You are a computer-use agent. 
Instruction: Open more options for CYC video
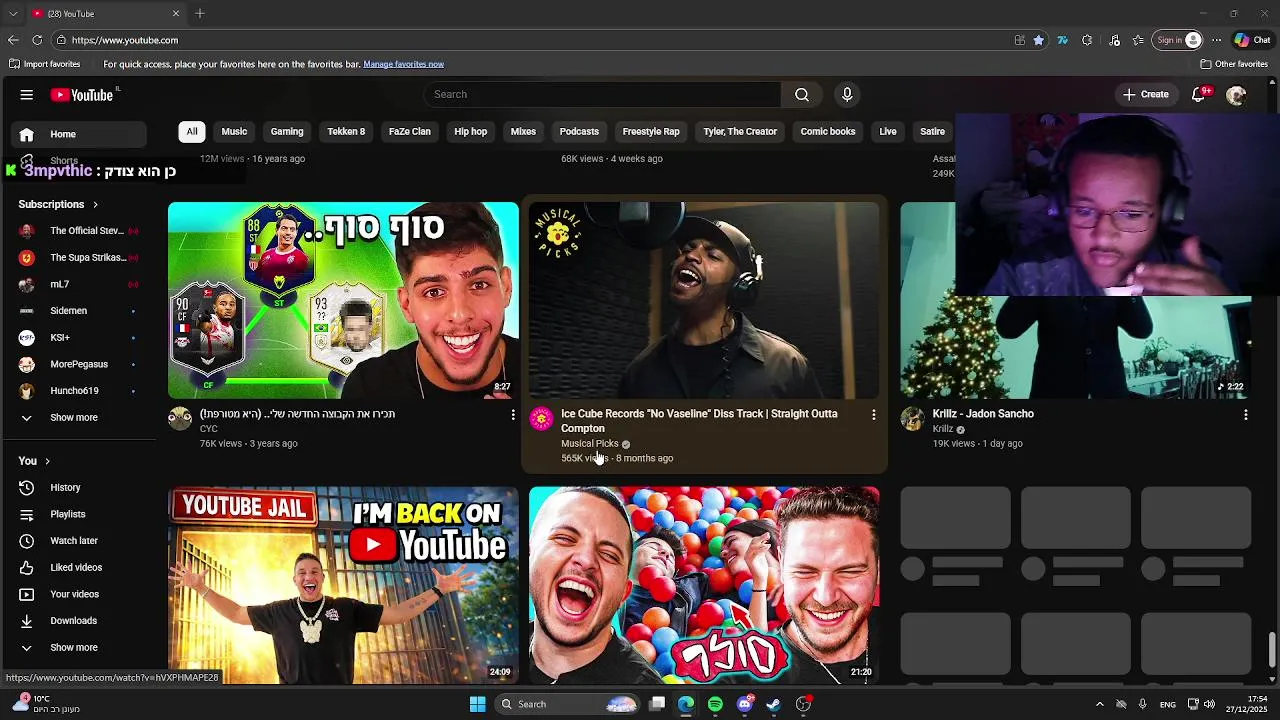click(513, 414)
